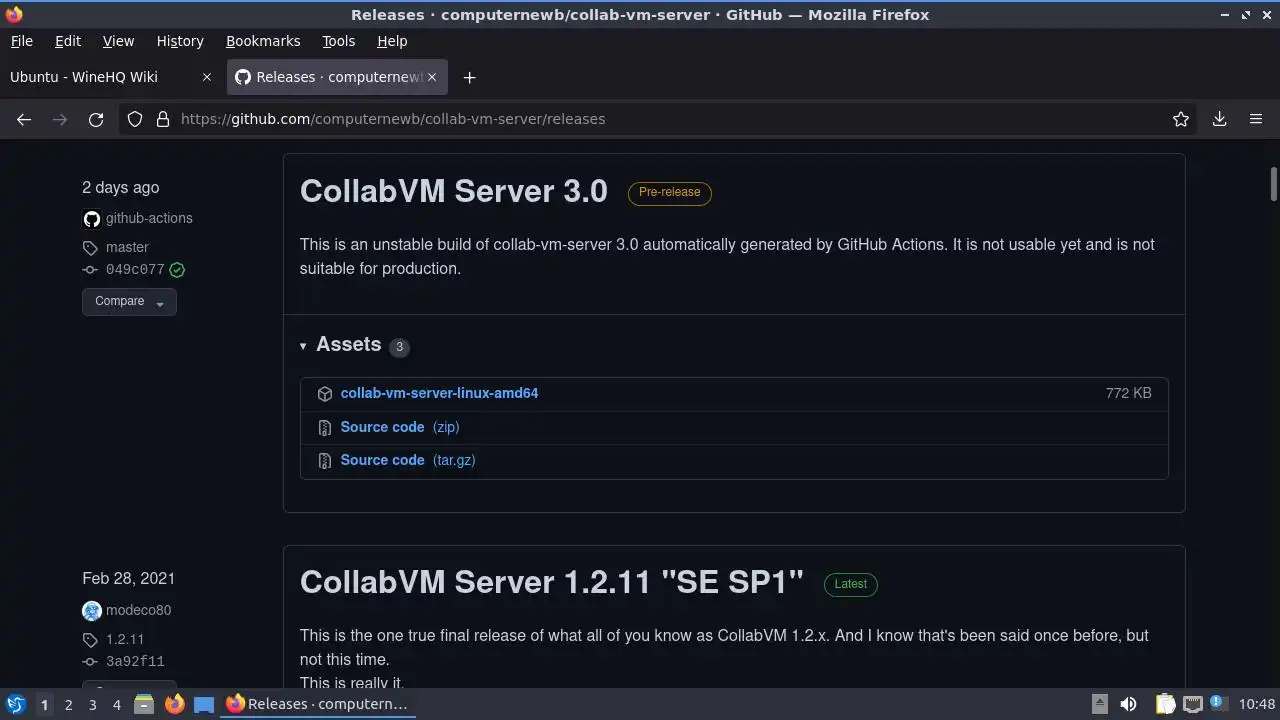Switch to the Ubuntu - WineHQ Wiki tab

(84, 77)
